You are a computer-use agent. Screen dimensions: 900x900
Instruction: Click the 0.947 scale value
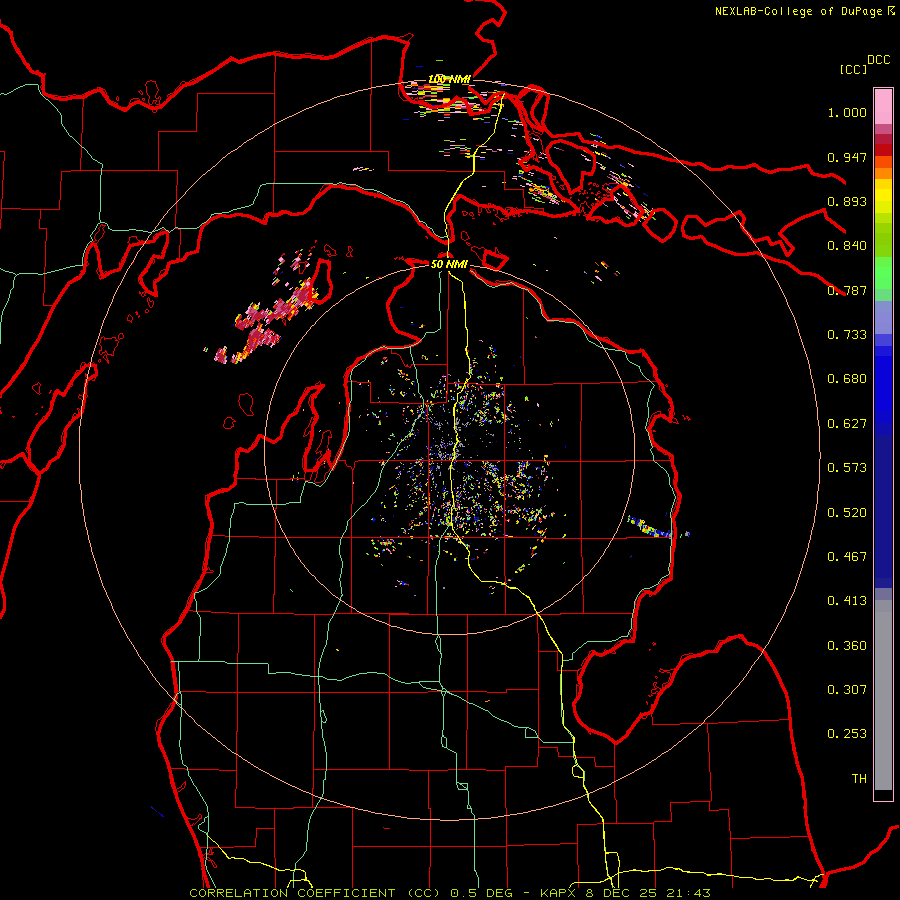coord(847,157)
